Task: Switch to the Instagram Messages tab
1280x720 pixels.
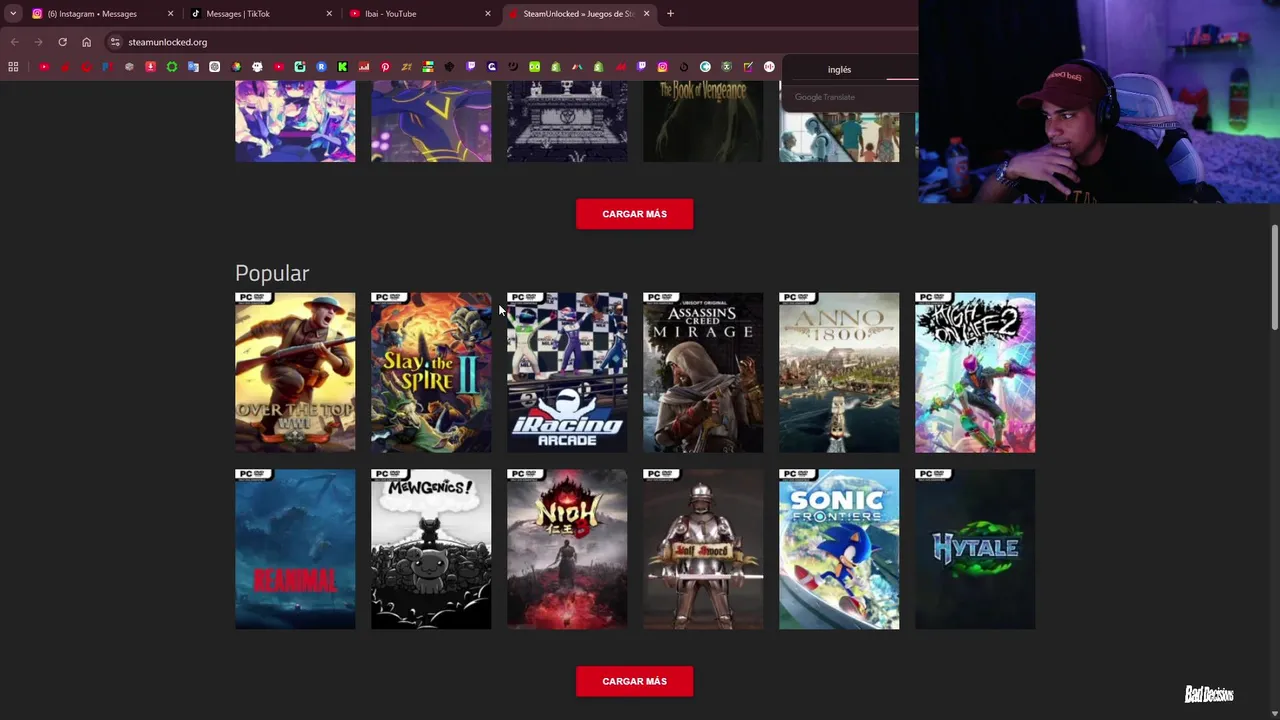Action: 102,13
